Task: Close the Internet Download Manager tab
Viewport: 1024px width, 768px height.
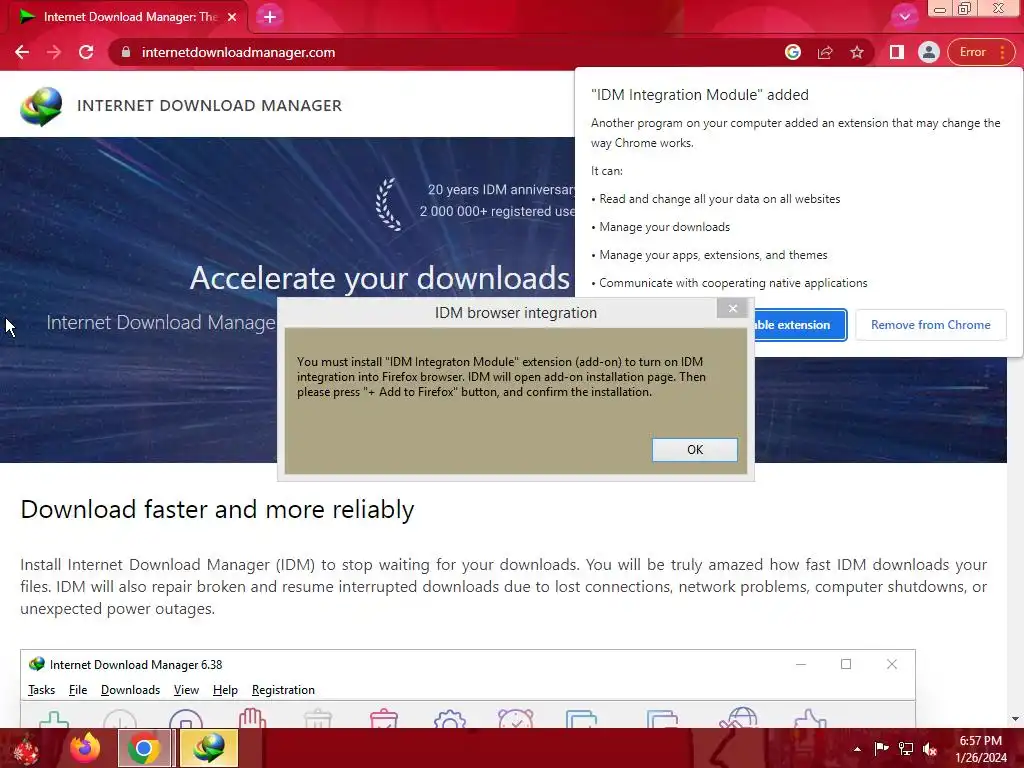Action: click(232, 17)
